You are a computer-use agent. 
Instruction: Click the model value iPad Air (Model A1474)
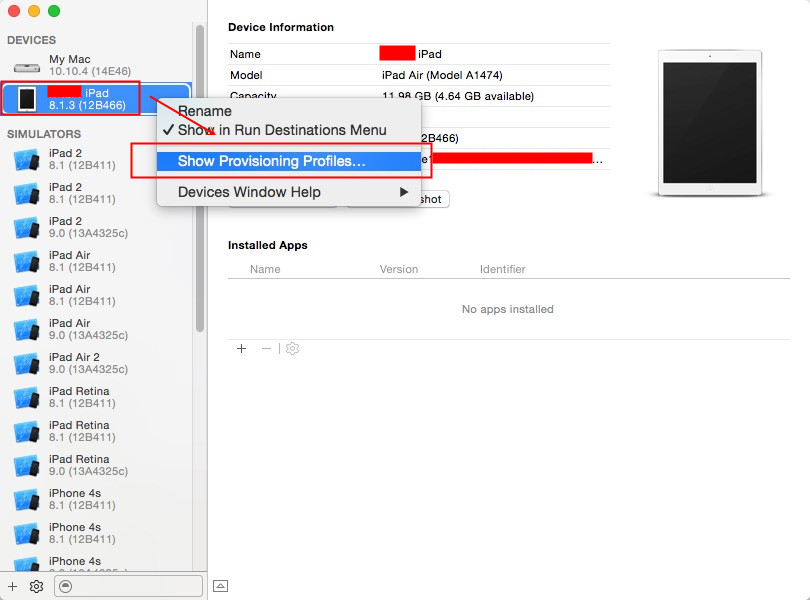coord(442,75)
